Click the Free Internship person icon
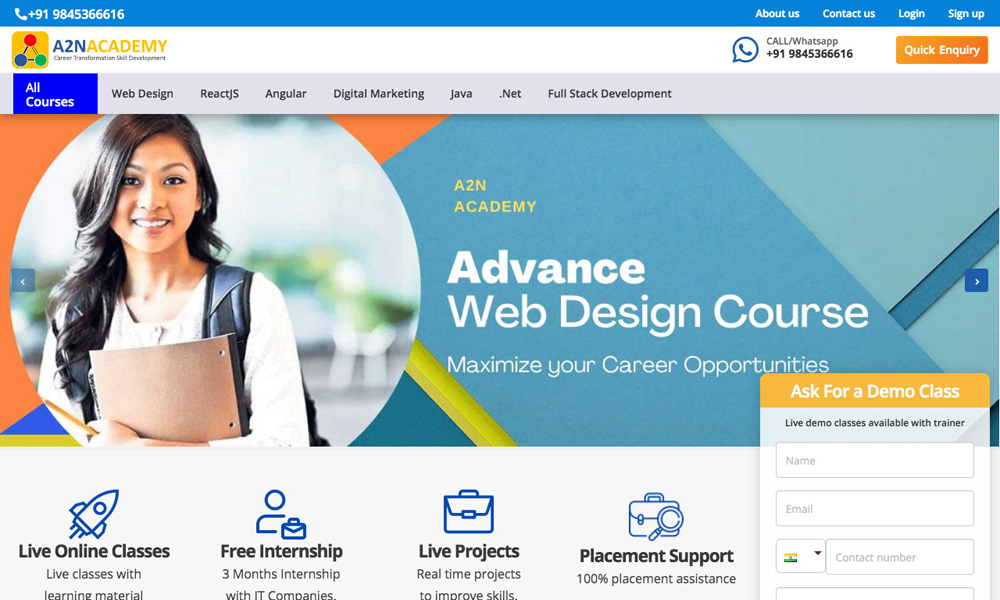Image resolution: width=1000 pixels, height=600 pixels. 281,514
